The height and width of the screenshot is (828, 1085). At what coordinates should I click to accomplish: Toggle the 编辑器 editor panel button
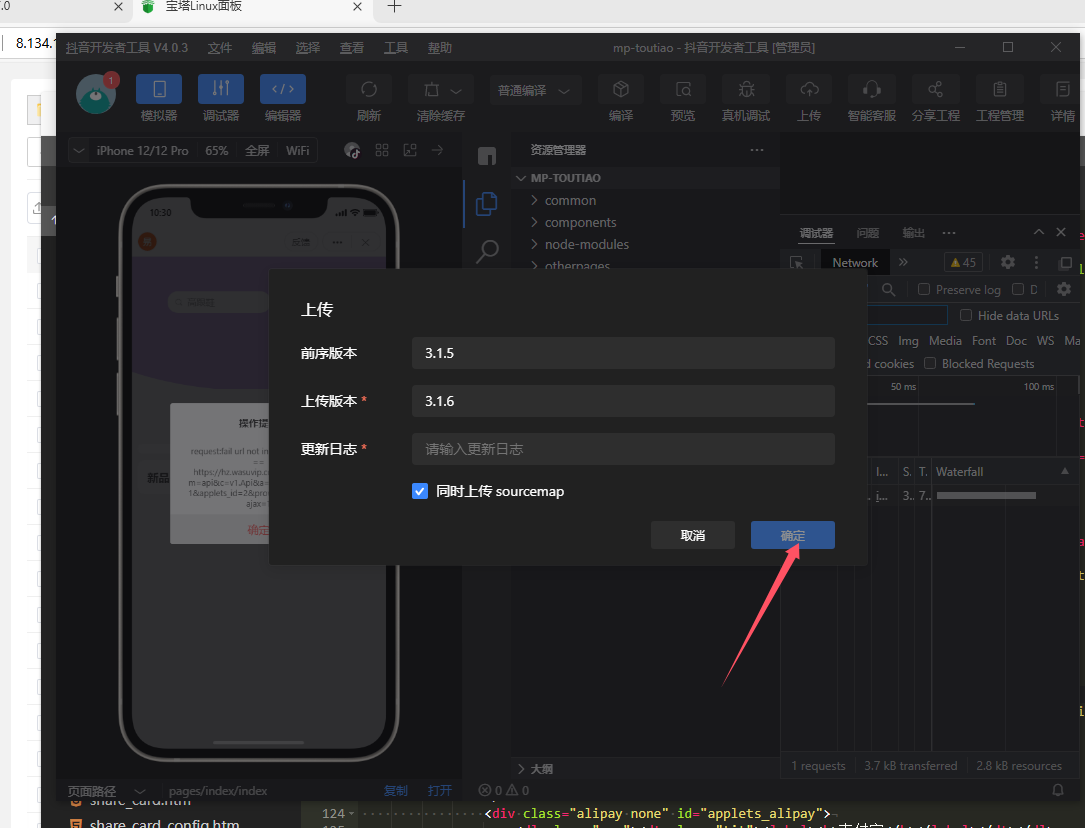(282, 89)
